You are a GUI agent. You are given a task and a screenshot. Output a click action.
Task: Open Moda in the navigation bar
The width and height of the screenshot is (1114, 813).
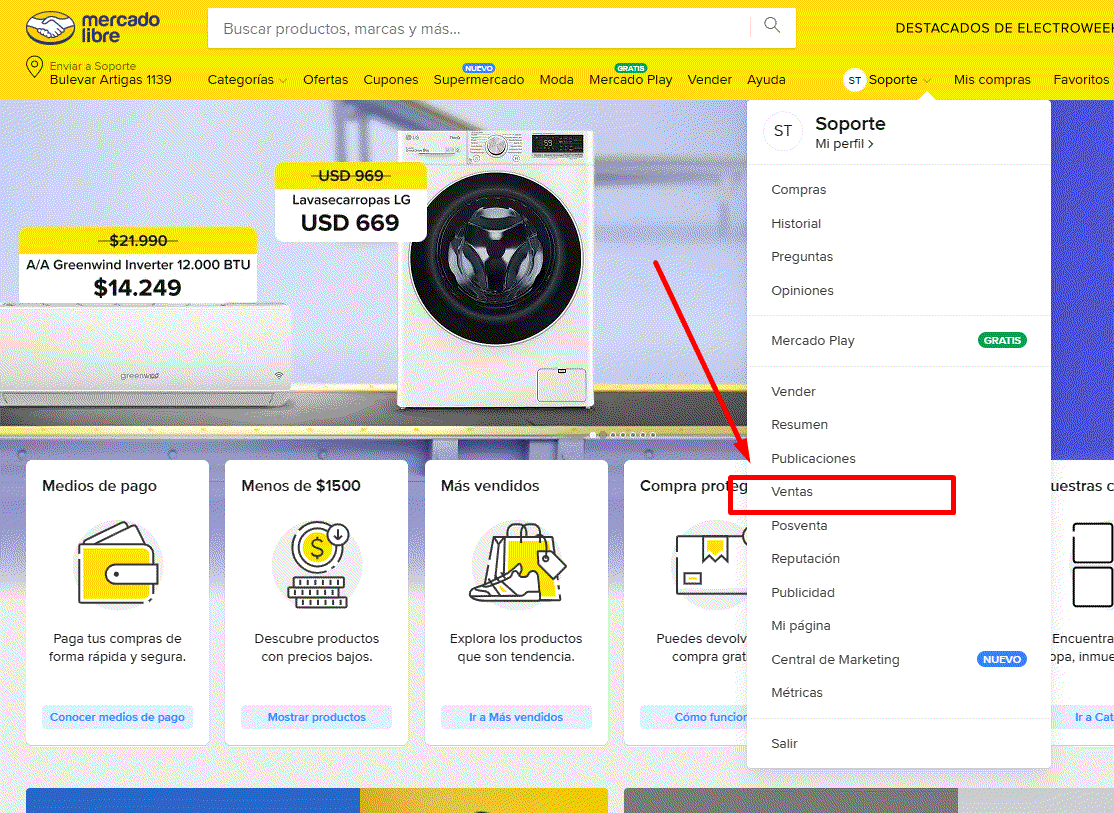point(556,80)
